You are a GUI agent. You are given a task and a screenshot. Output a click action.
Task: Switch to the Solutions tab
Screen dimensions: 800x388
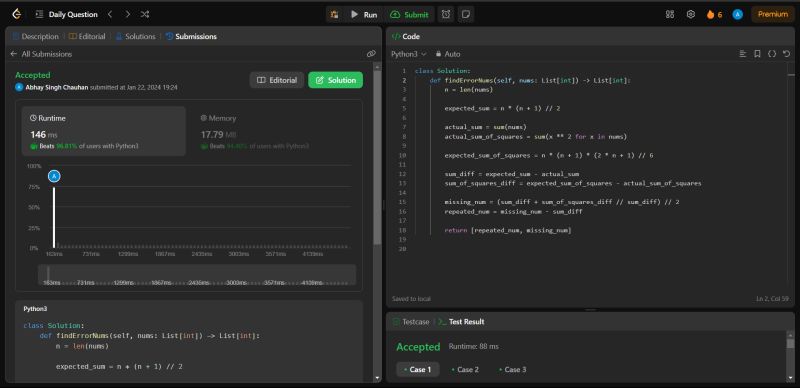(x=135, y=36)
